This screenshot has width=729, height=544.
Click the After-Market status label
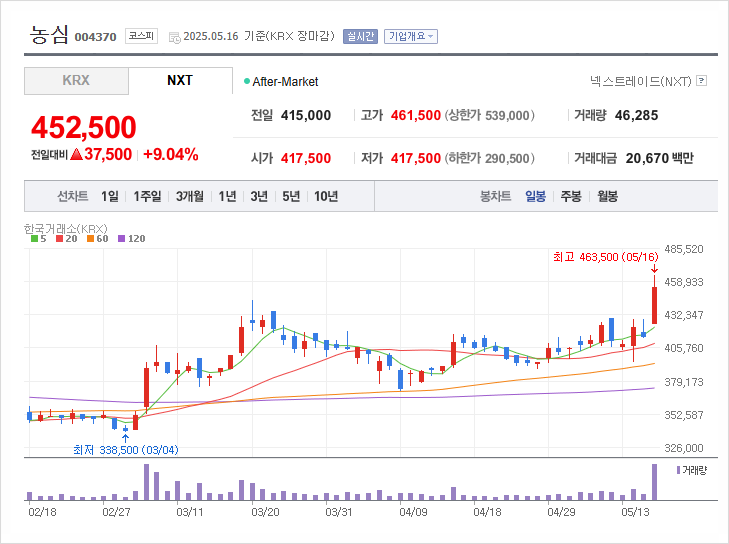pos(285,82)
